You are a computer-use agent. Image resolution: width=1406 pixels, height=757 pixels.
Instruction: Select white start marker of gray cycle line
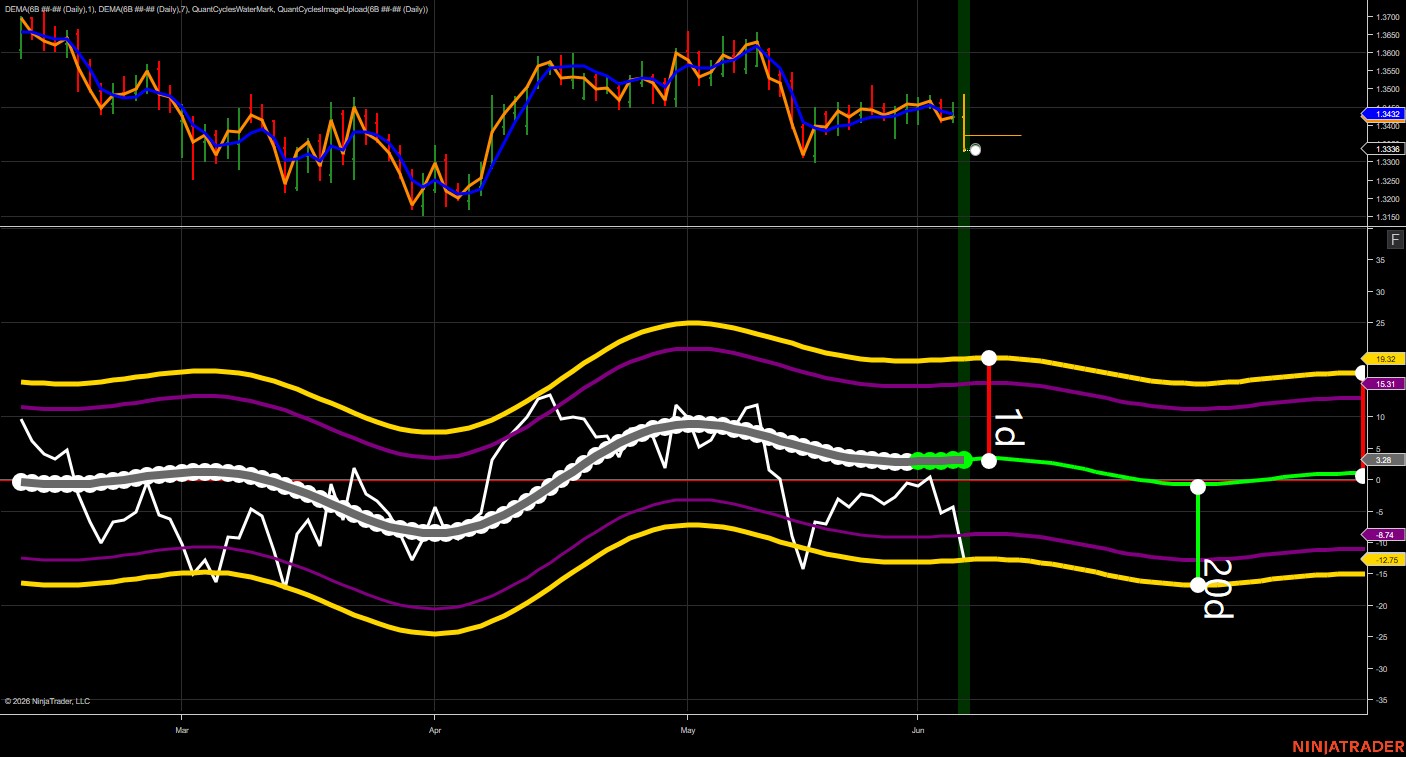tap(20, 482)
